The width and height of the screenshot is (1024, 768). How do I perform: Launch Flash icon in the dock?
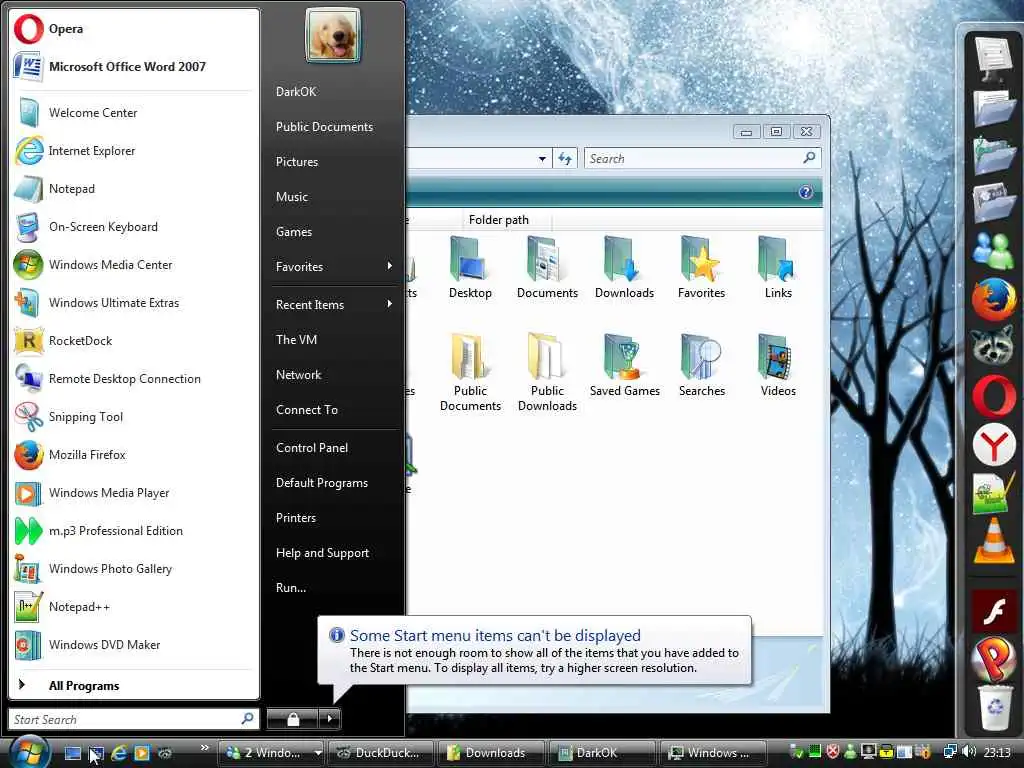tap(993, 612)
